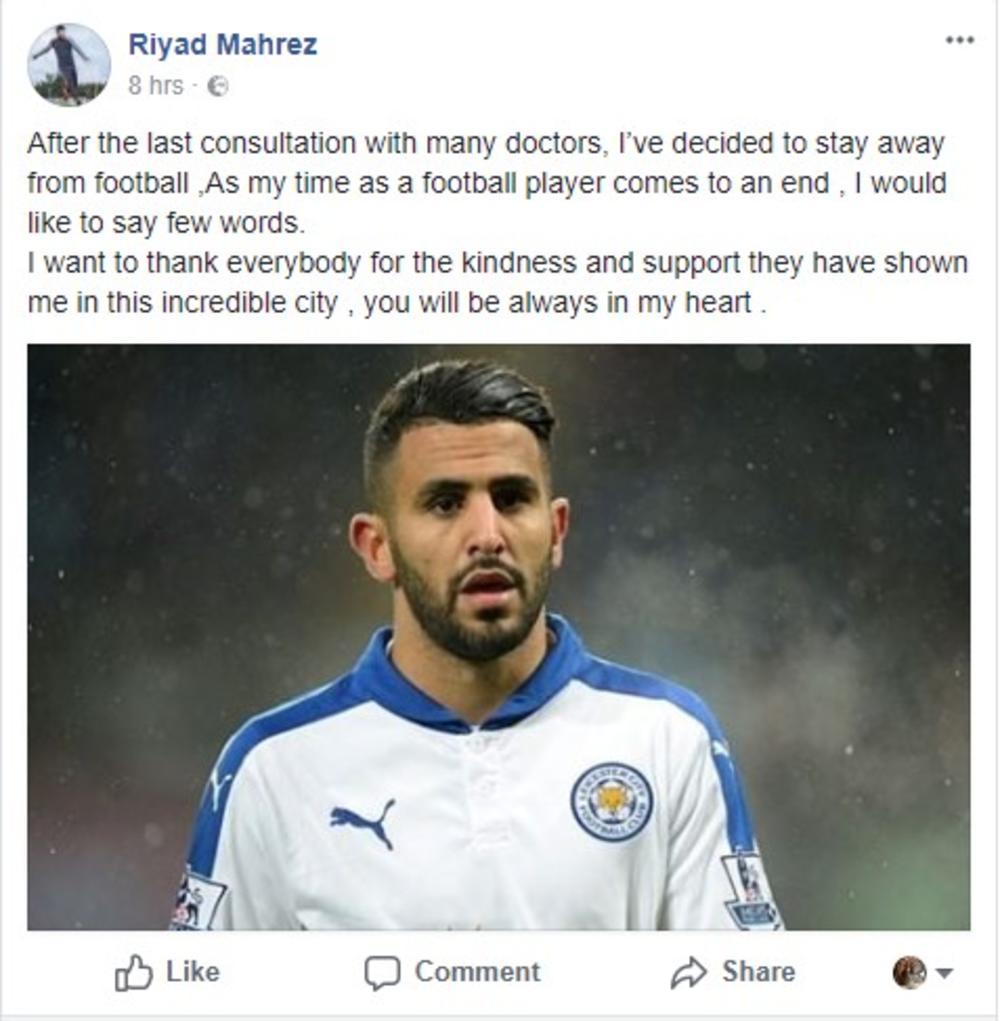Open Riyad Mahrez's round profile picture

pos(69,64)
